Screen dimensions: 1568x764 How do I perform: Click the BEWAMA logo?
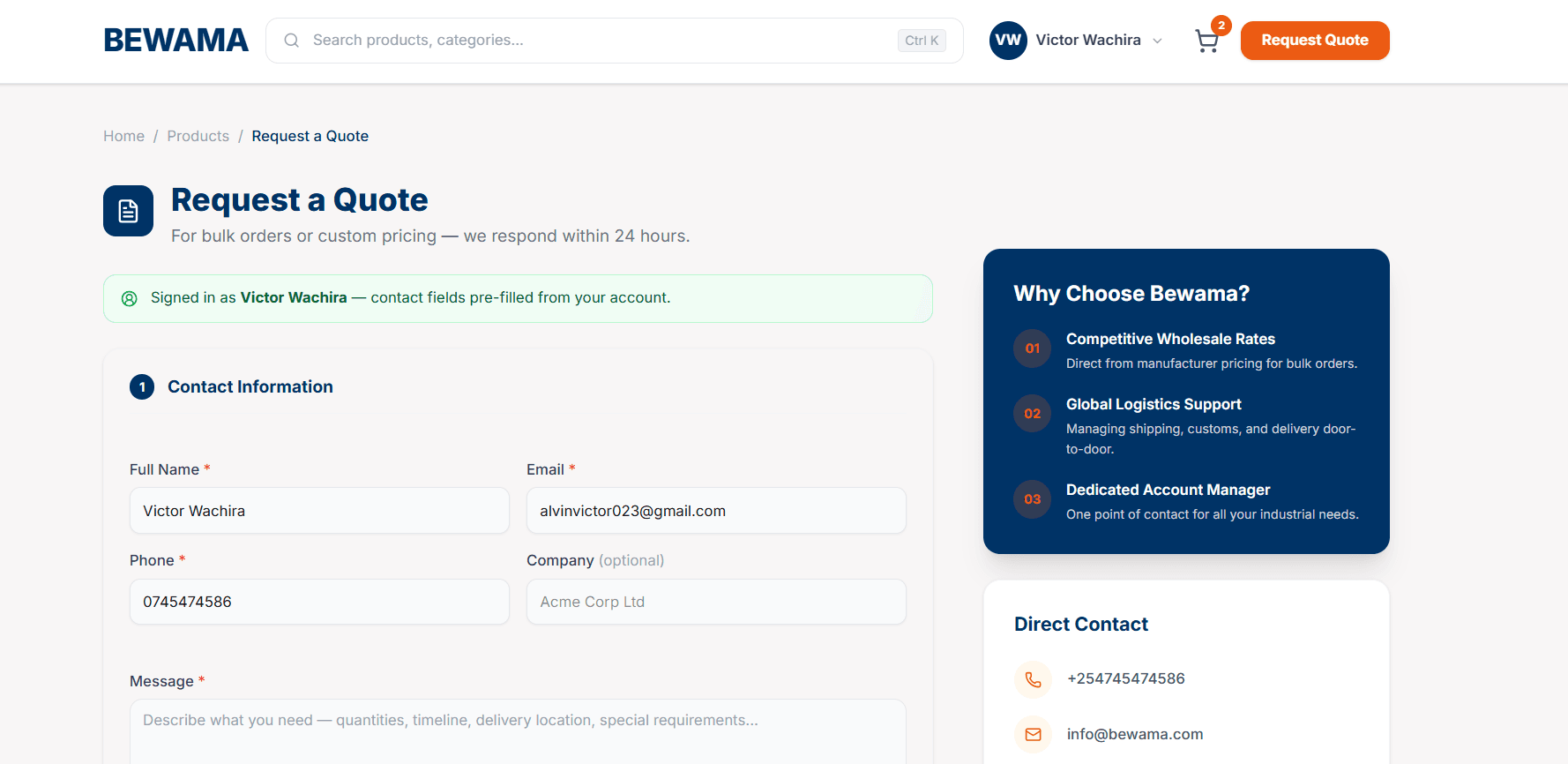point(175,41)
